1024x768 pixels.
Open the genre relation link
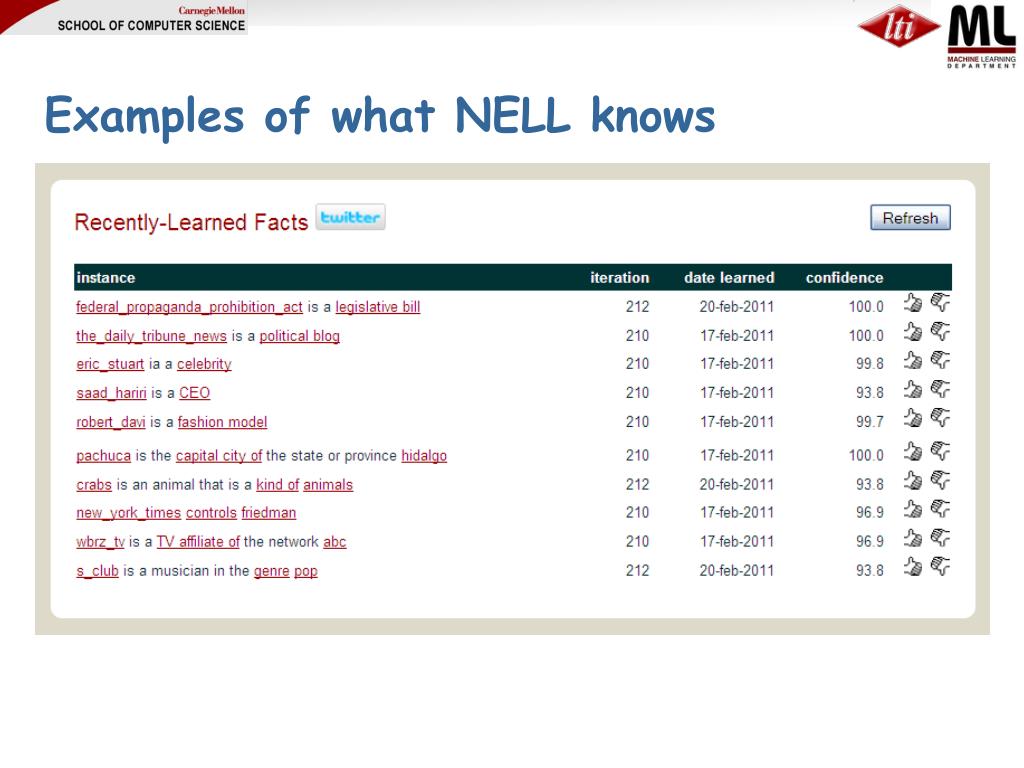[272, 571]
